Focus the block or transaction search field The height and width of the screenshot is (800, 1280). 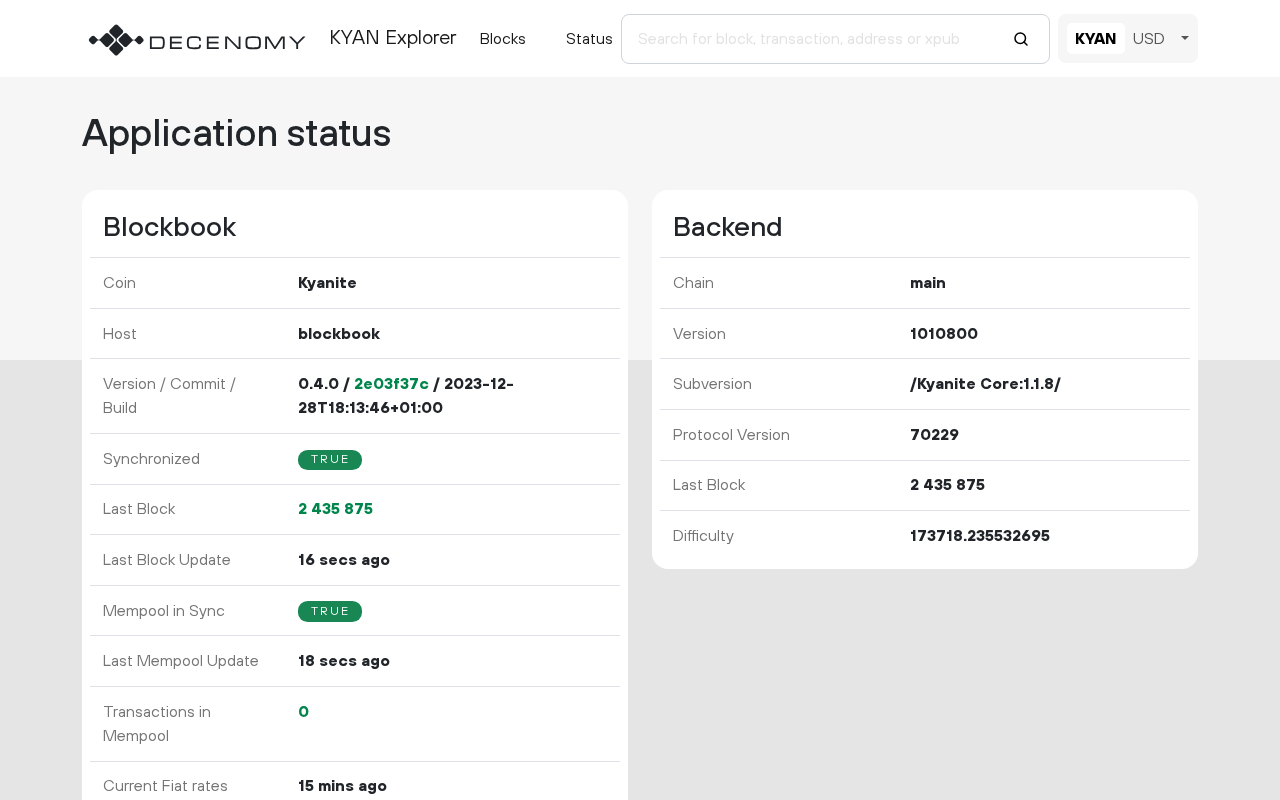(810, 39)
